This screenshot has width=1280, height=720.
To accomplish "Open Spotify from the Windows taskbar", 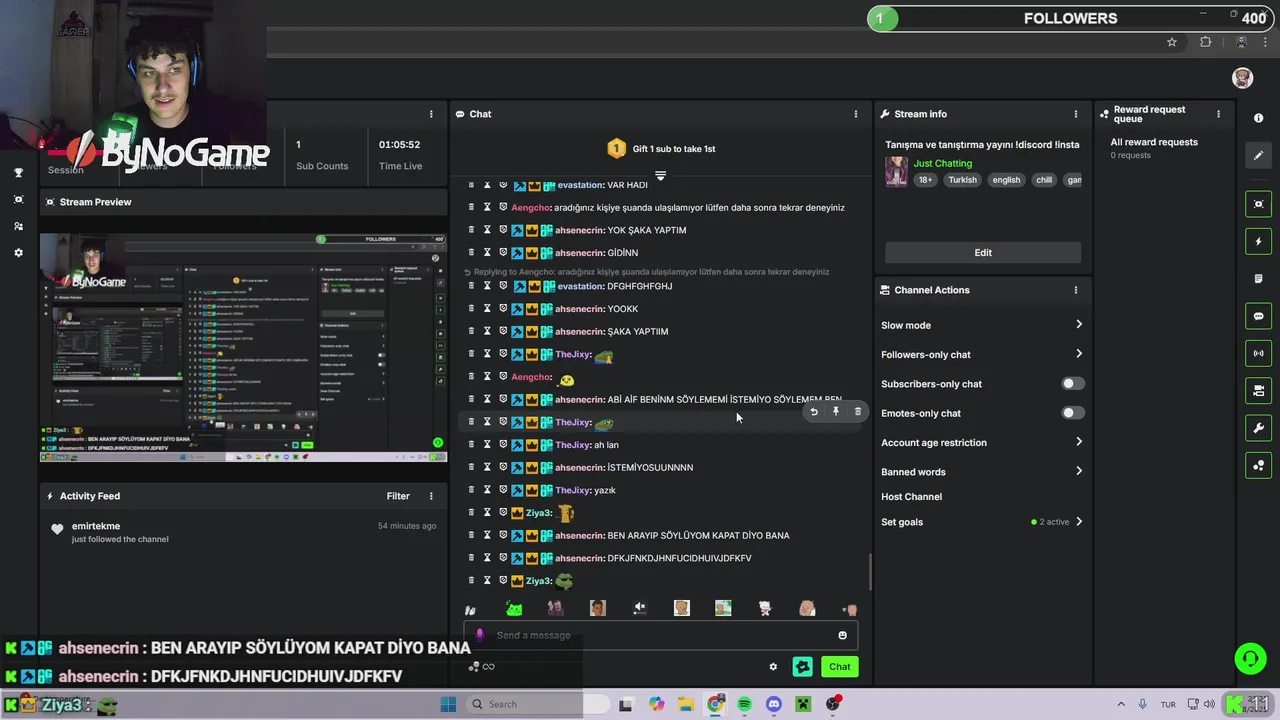I will click(x=744, y=704).
